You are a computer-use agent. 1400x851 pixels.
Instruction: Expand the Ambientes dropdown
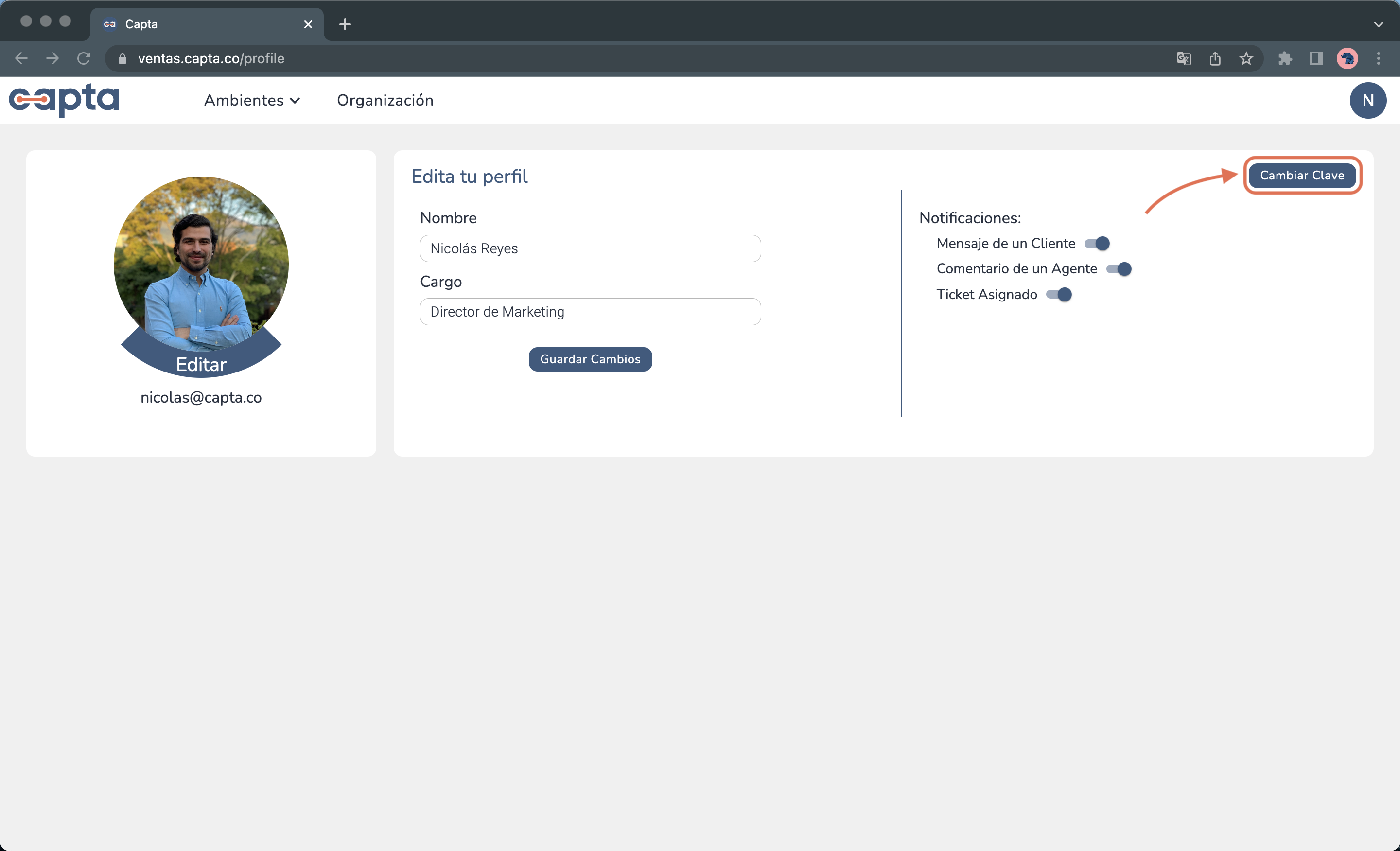252,101
